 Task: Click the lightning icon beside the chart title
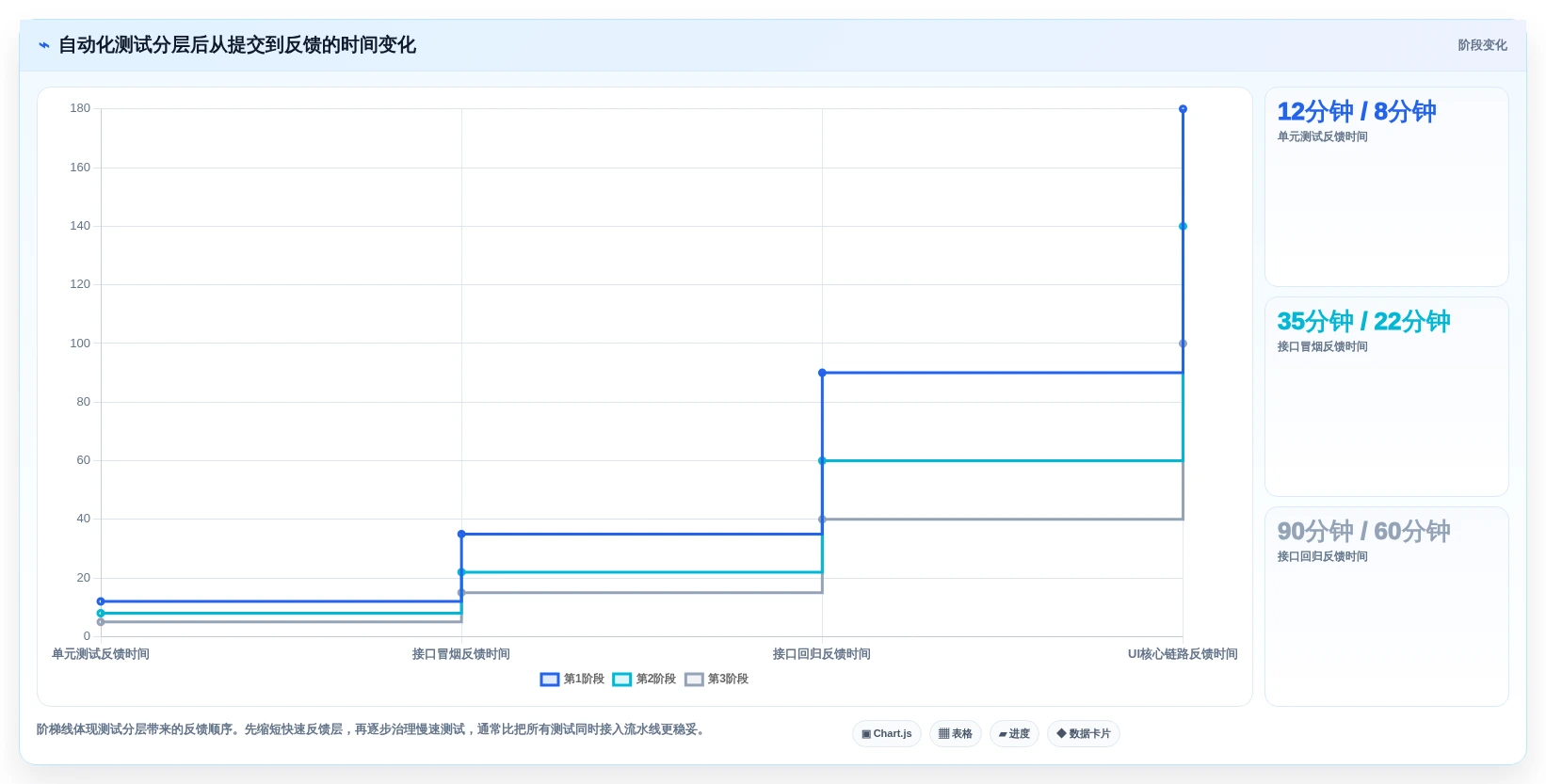[x=44, y=45]
